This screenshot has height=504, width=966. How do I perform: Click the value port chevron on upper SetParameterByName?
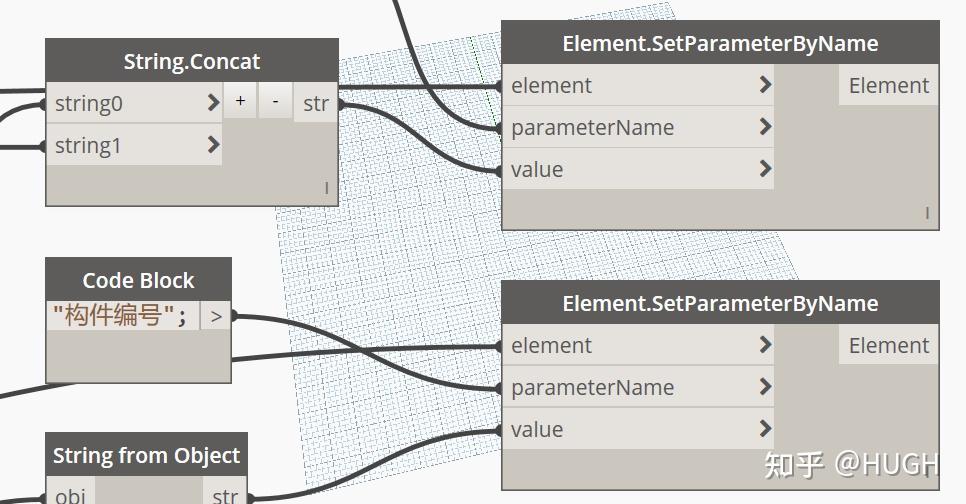(x=765, y=169)
